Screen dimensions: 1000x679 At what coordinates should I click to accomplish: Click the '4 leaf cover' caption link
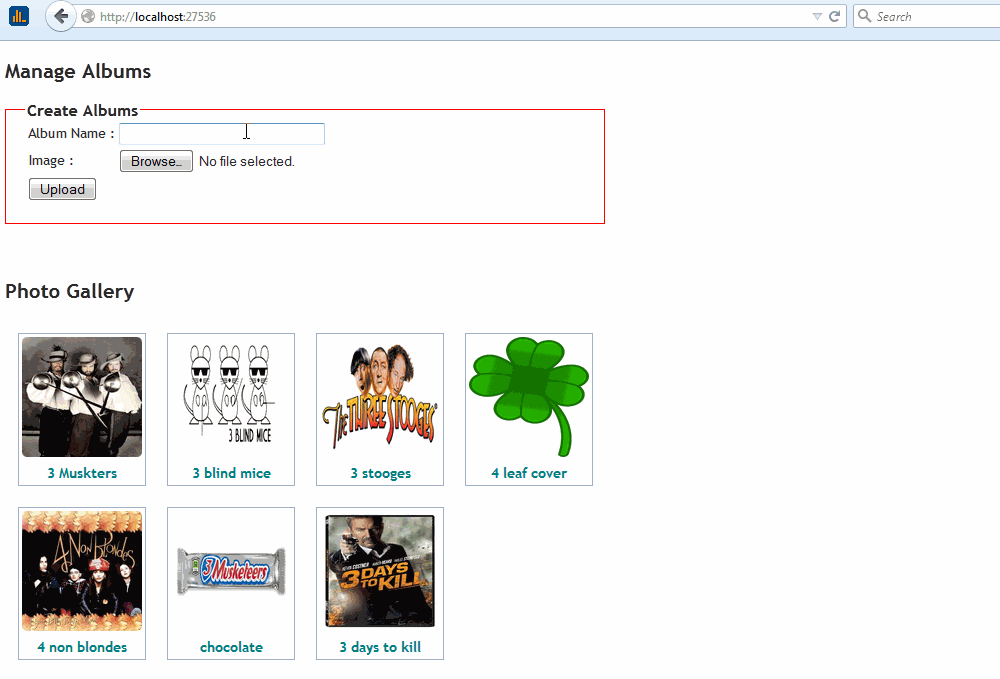point(529,473)
